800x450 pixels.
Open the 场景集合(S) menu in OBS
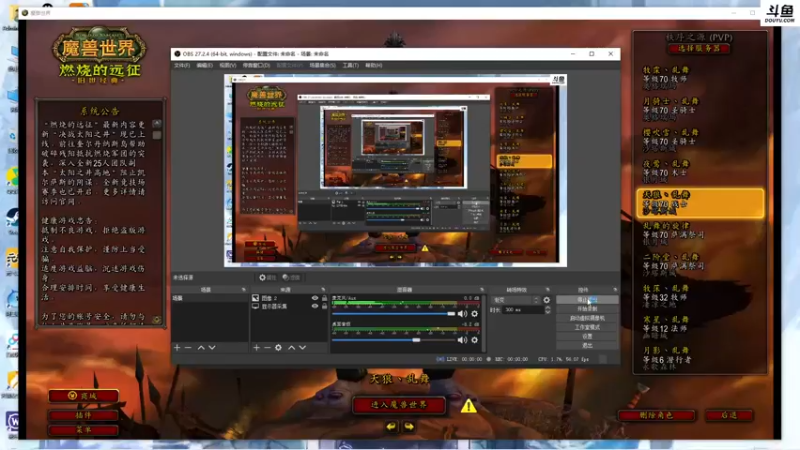[x=322, y=65]
